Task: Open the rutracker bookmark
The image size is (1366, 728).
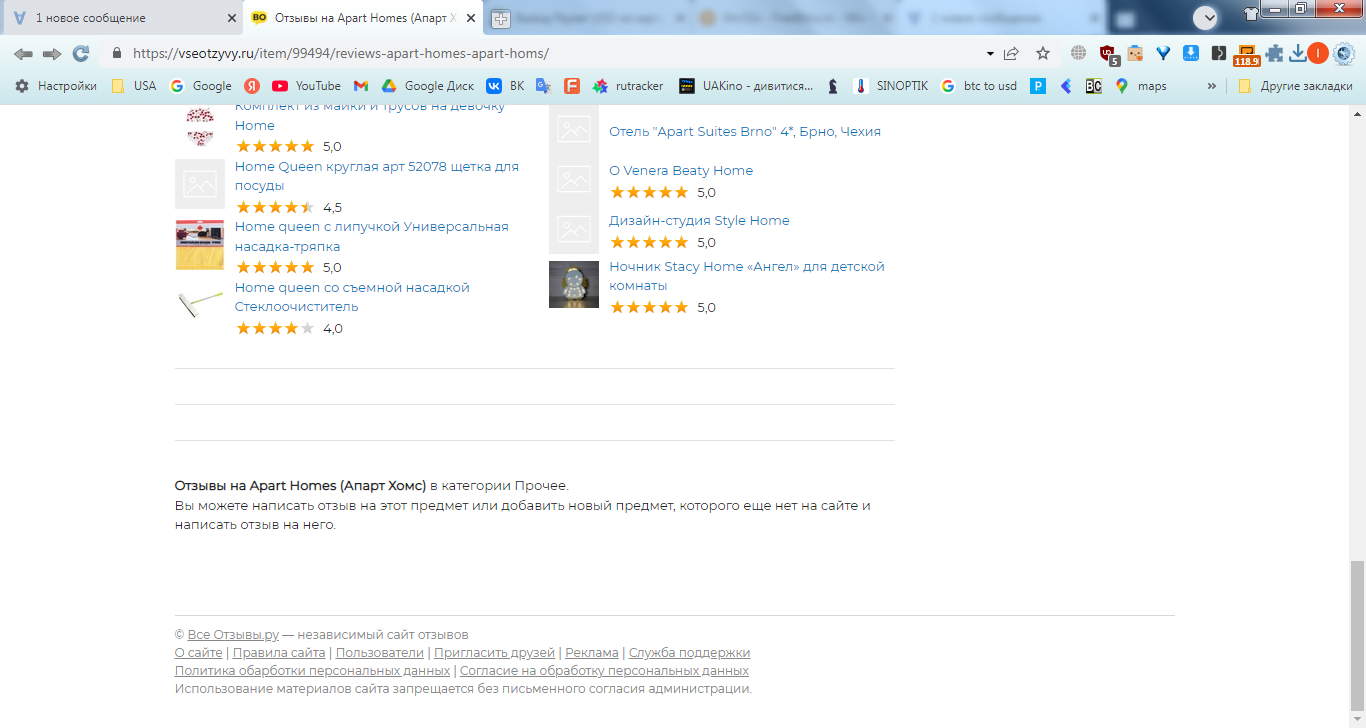Action: [x=628, y=86]
